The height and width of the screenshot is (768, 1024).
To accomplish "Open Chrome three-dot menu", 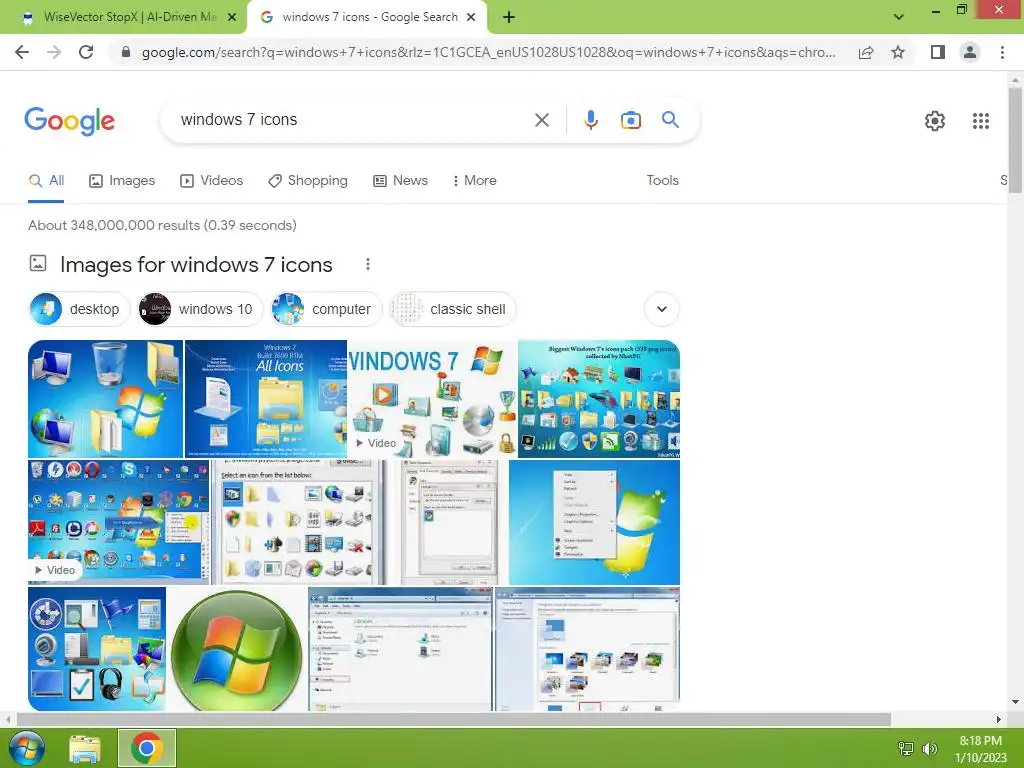I will pos(1002,52).
